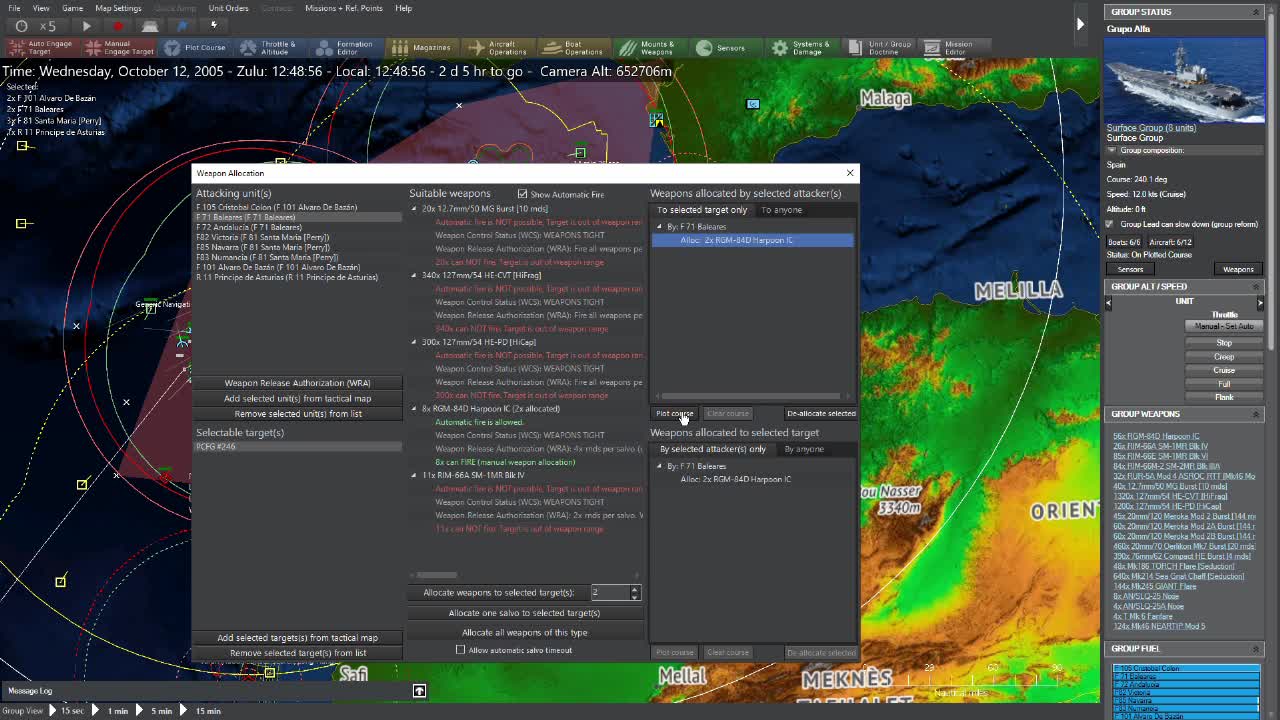This screenshot has width=1280, height=720.
Task: Collapse the 20x 12.7mm/50 MG Burst entry
Action: (x=414, y=209)
